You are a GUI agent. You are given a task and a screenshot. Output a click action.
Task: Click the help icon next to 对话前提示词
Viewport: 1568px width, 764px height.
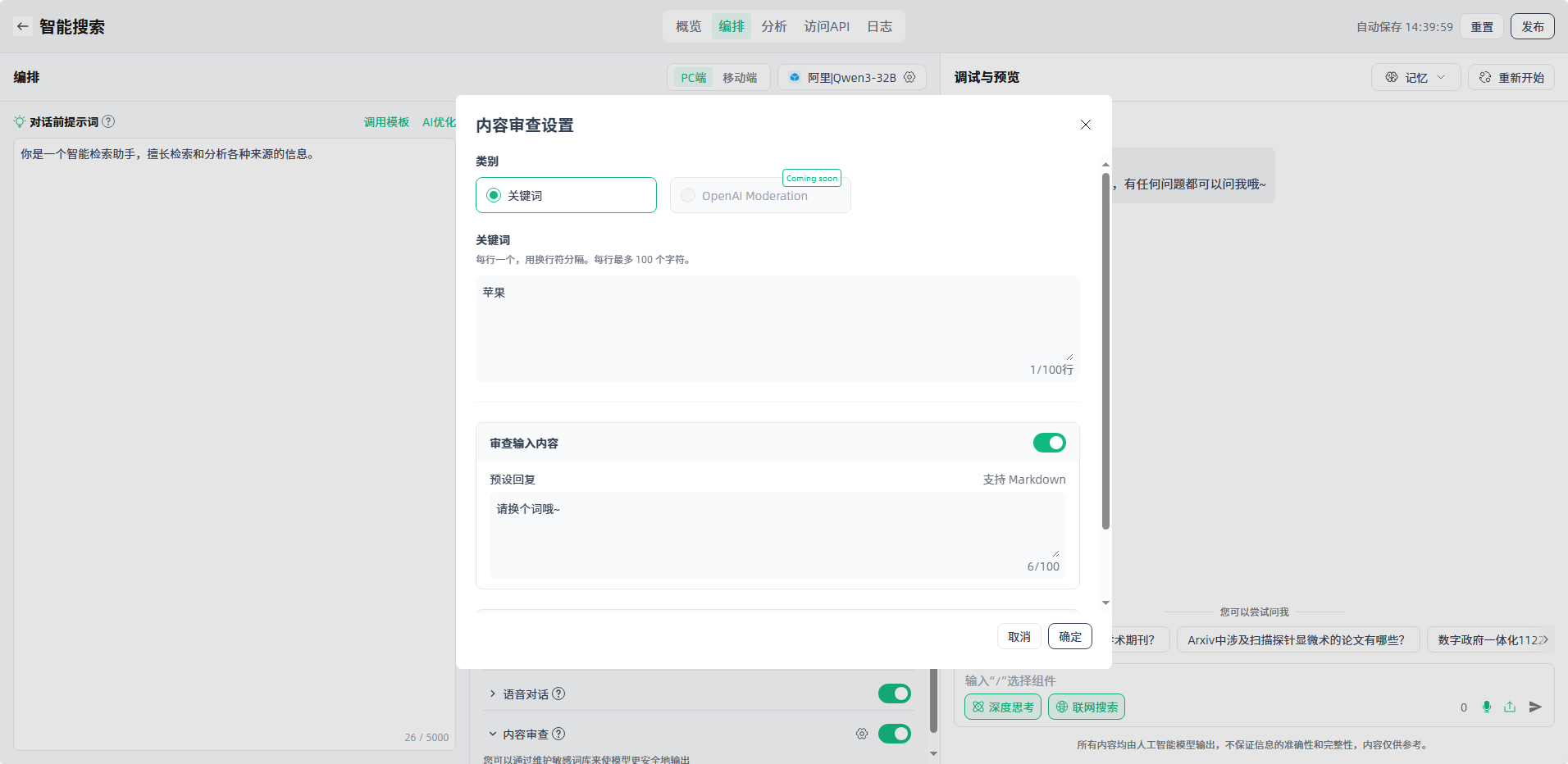pyautogui.click(x=108, y=121)
